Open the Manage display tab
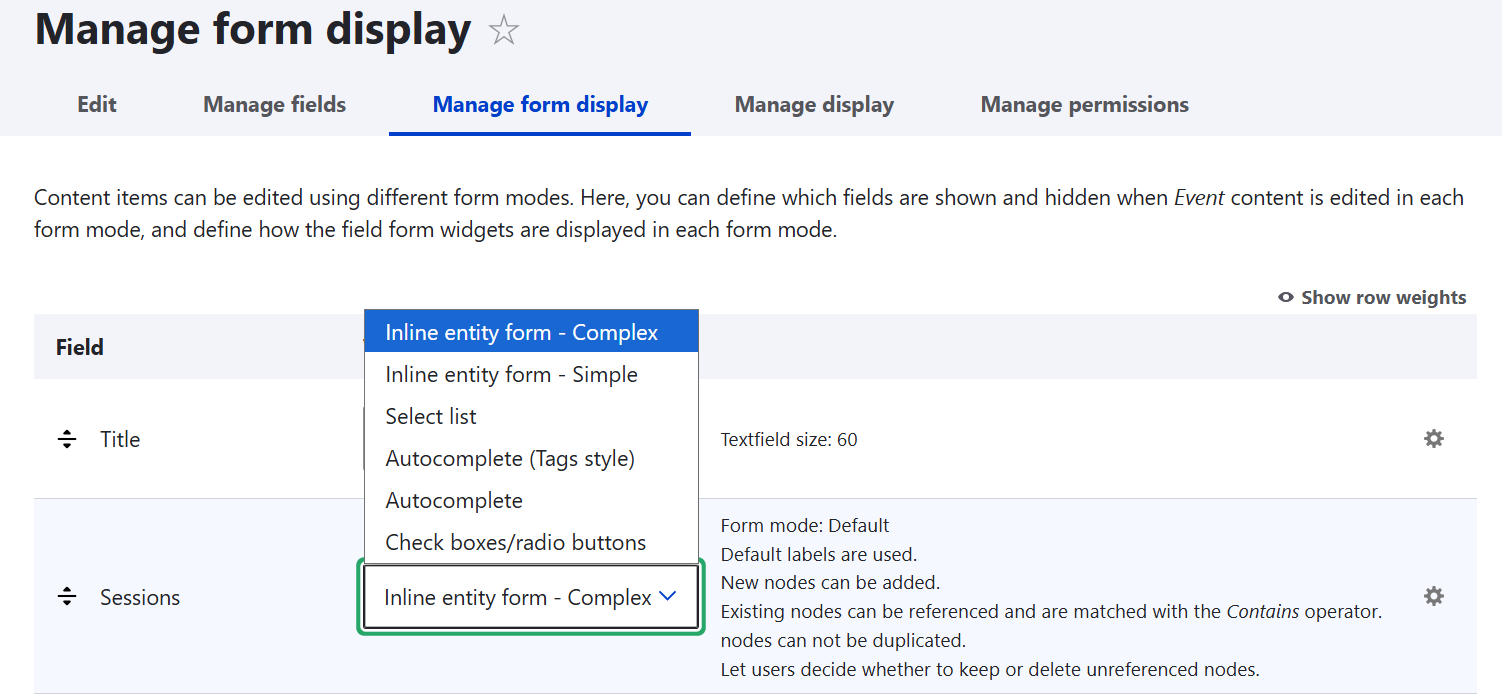The image size is (1502, 699). pos(814,104)
